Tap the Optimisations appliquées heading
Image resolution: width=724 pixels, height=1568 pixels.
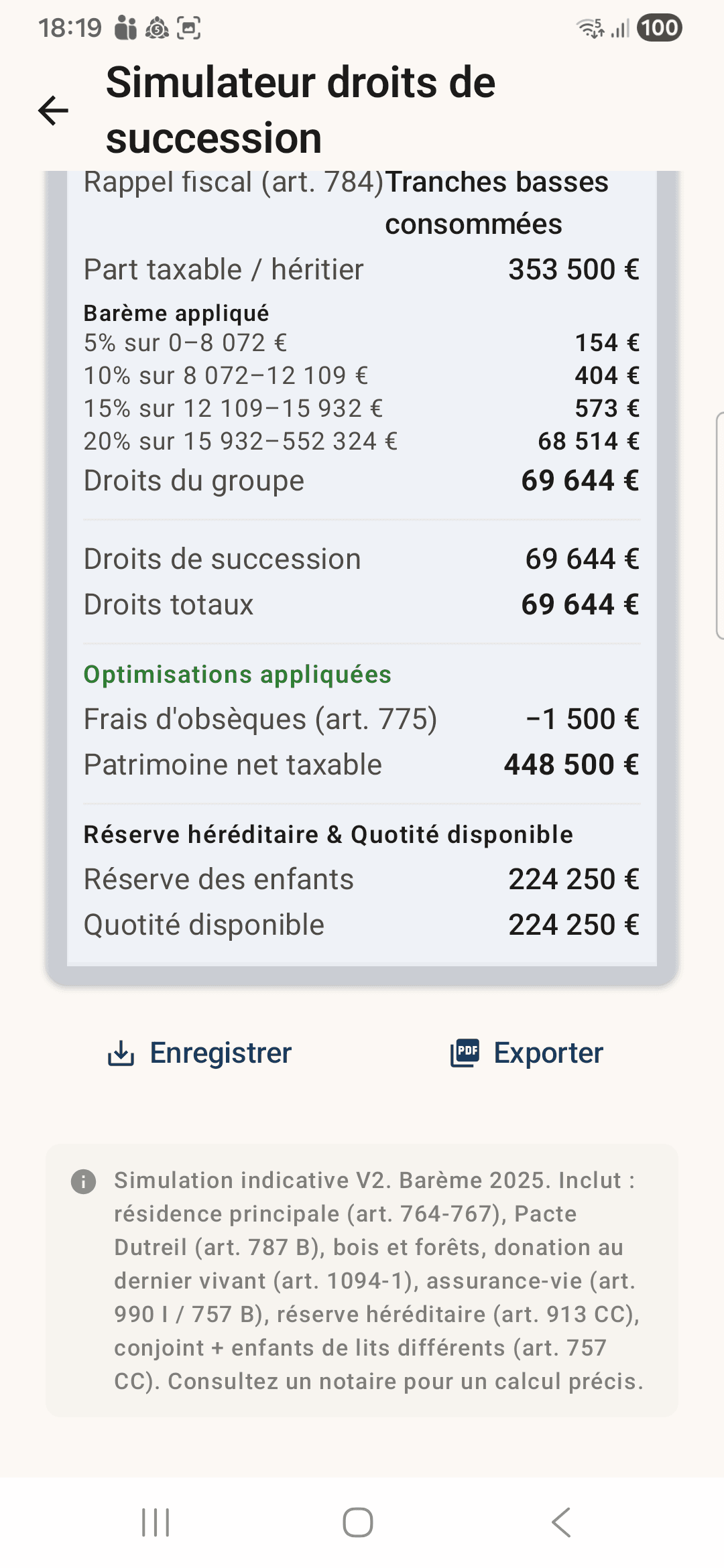tap(237, 674)
